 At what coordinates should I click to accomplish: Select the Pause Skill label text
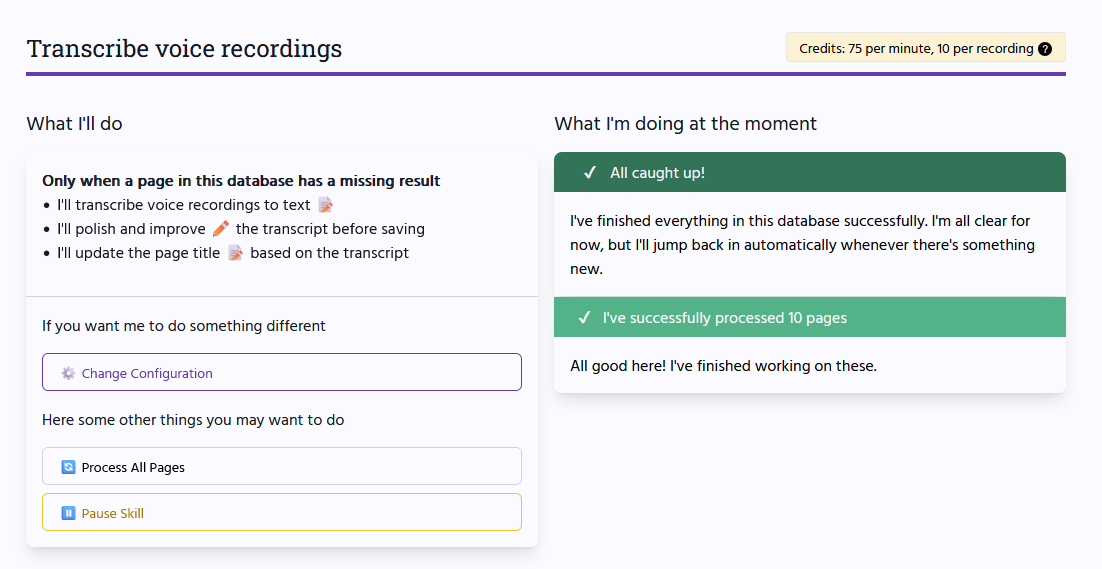tap(112, 513)
